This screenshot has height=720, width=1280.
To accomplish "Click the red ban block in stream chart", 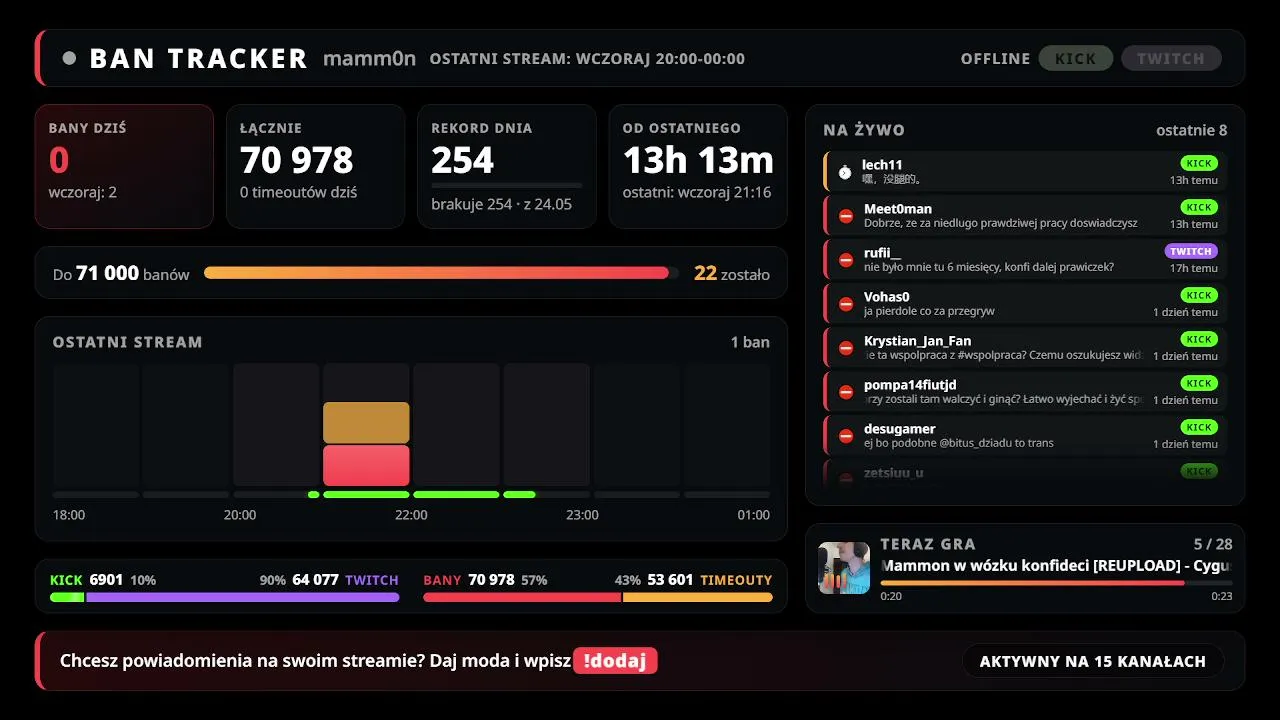I will point(366,466).
